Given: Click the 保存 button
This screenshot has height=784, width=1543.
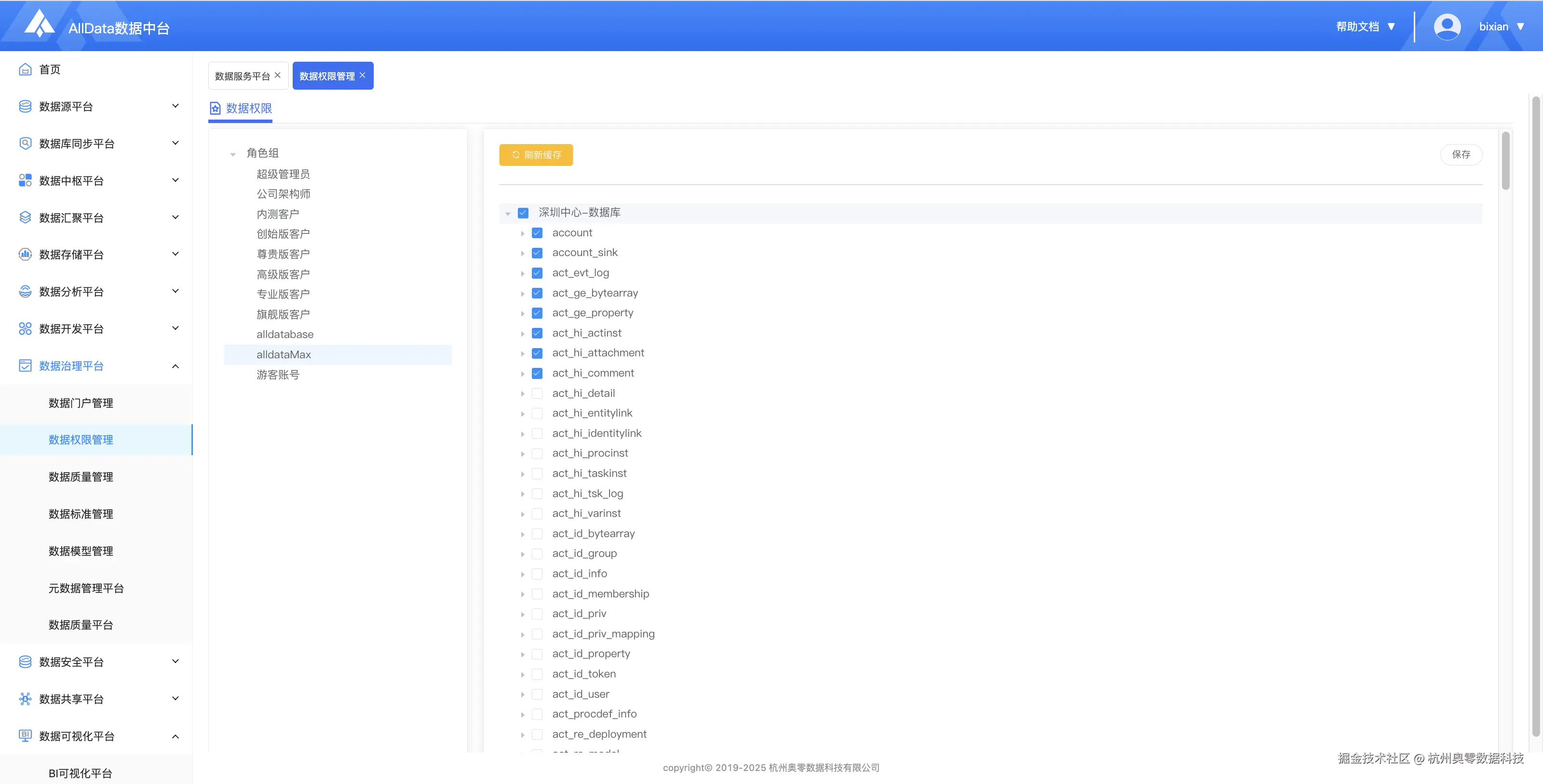Looking at the screenshot, I should pos(1461,154).
